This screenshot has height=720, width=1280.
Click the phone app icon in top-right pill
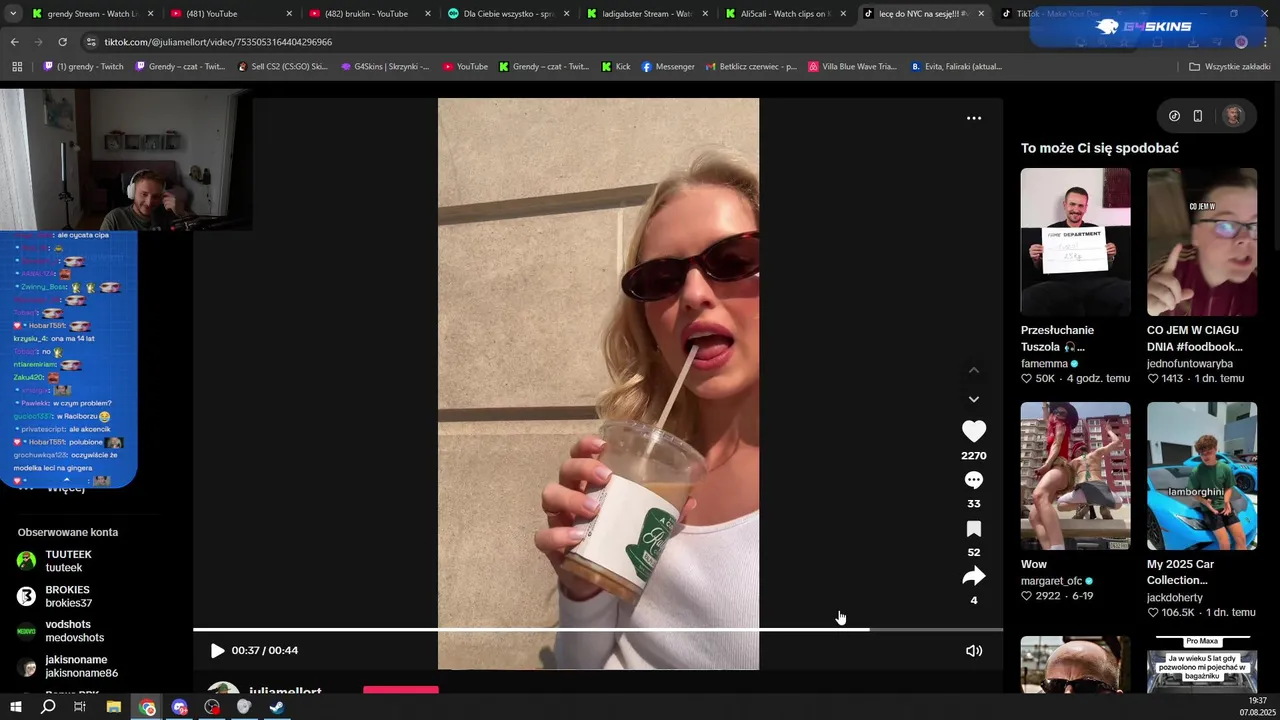pyautogui.click(x=1198, y=116)
